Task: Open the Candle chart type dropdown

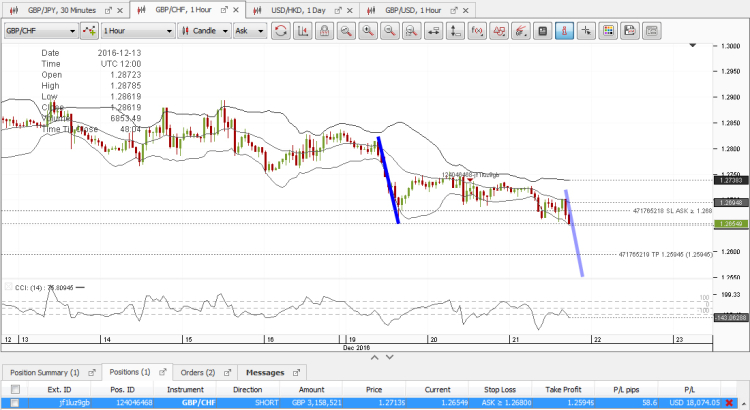Action: point(204,31)
